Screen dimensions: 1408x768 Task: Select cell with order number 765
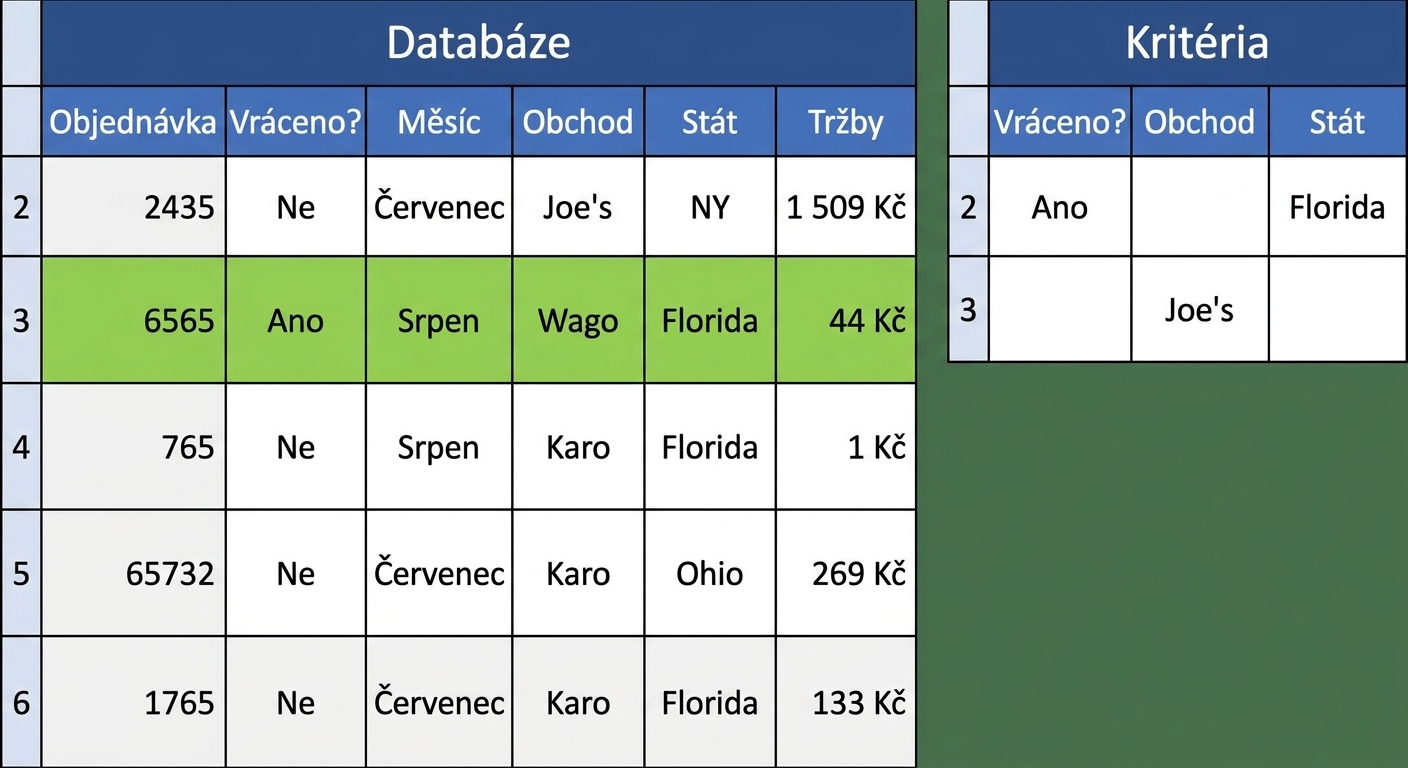pyautogui.click(x=133, y=447)
